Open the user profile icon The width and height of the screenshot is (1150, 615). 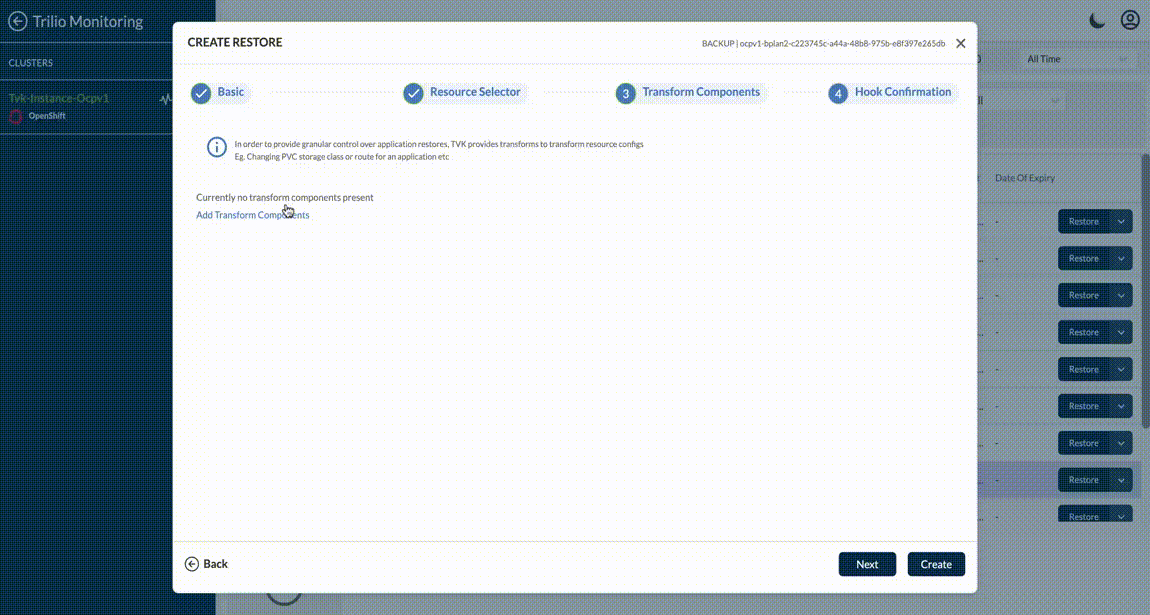[x=1130, y=21]
